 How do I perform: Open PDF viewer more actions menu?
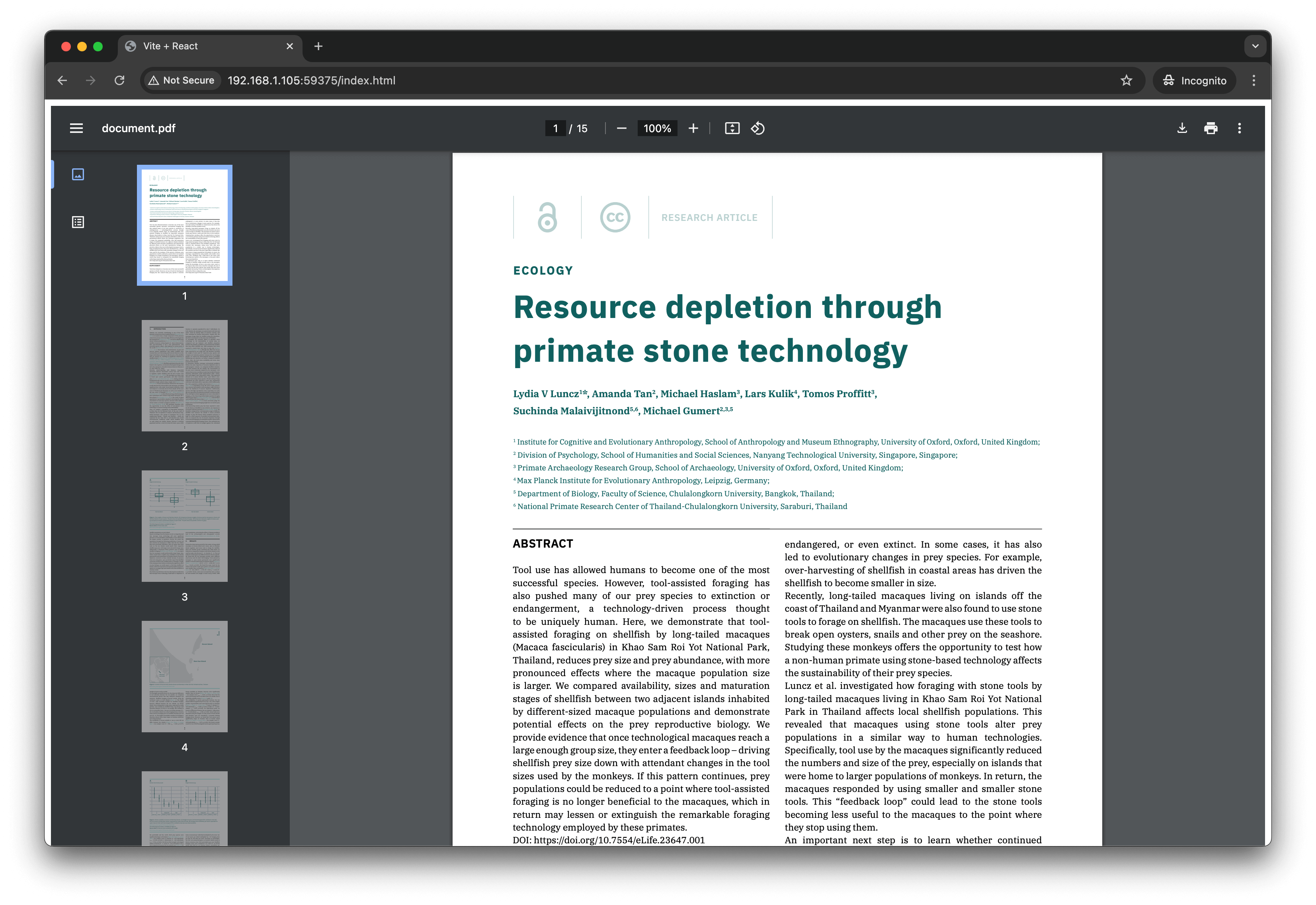point(1240,128)
